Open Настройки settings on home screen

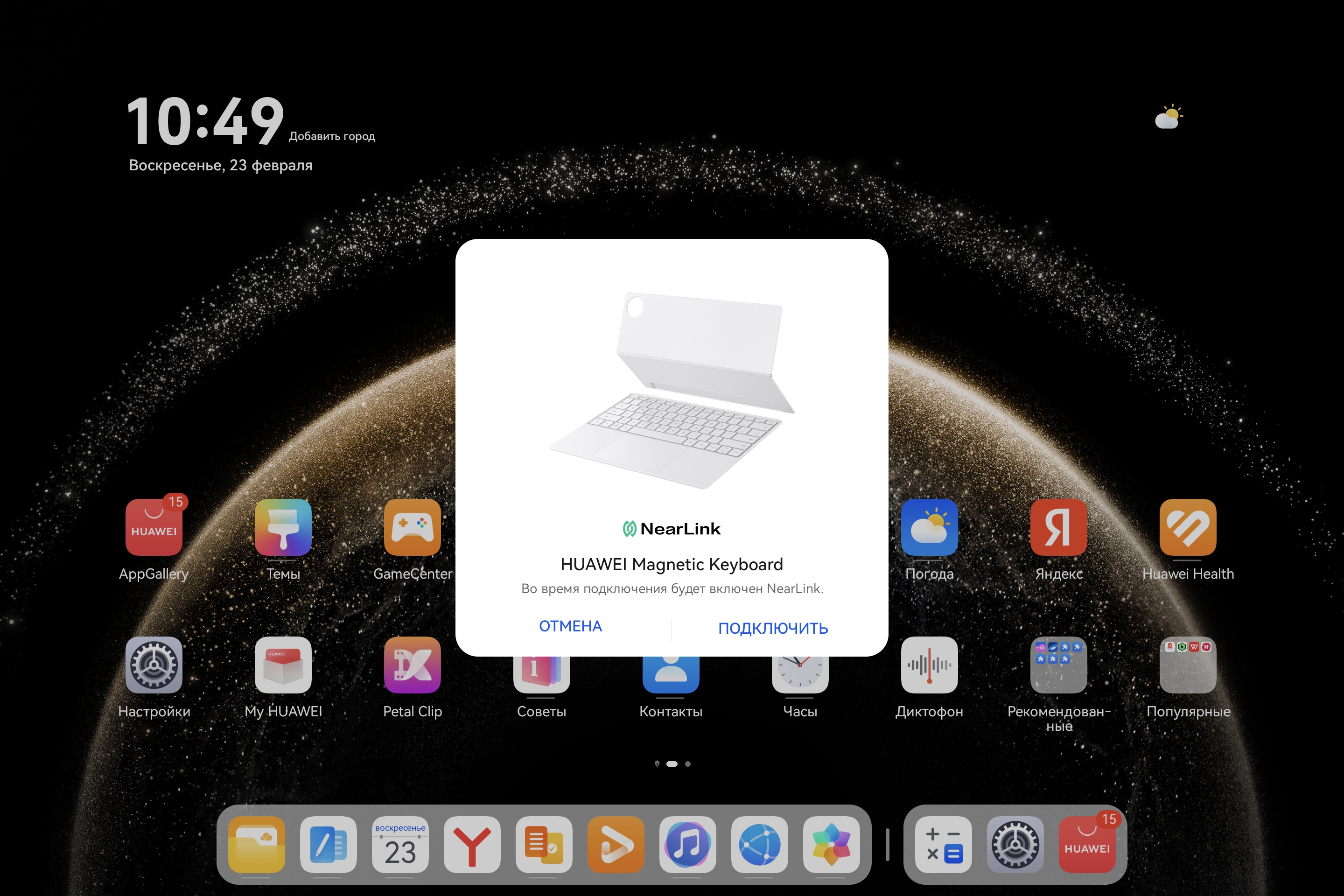[154, 665]
